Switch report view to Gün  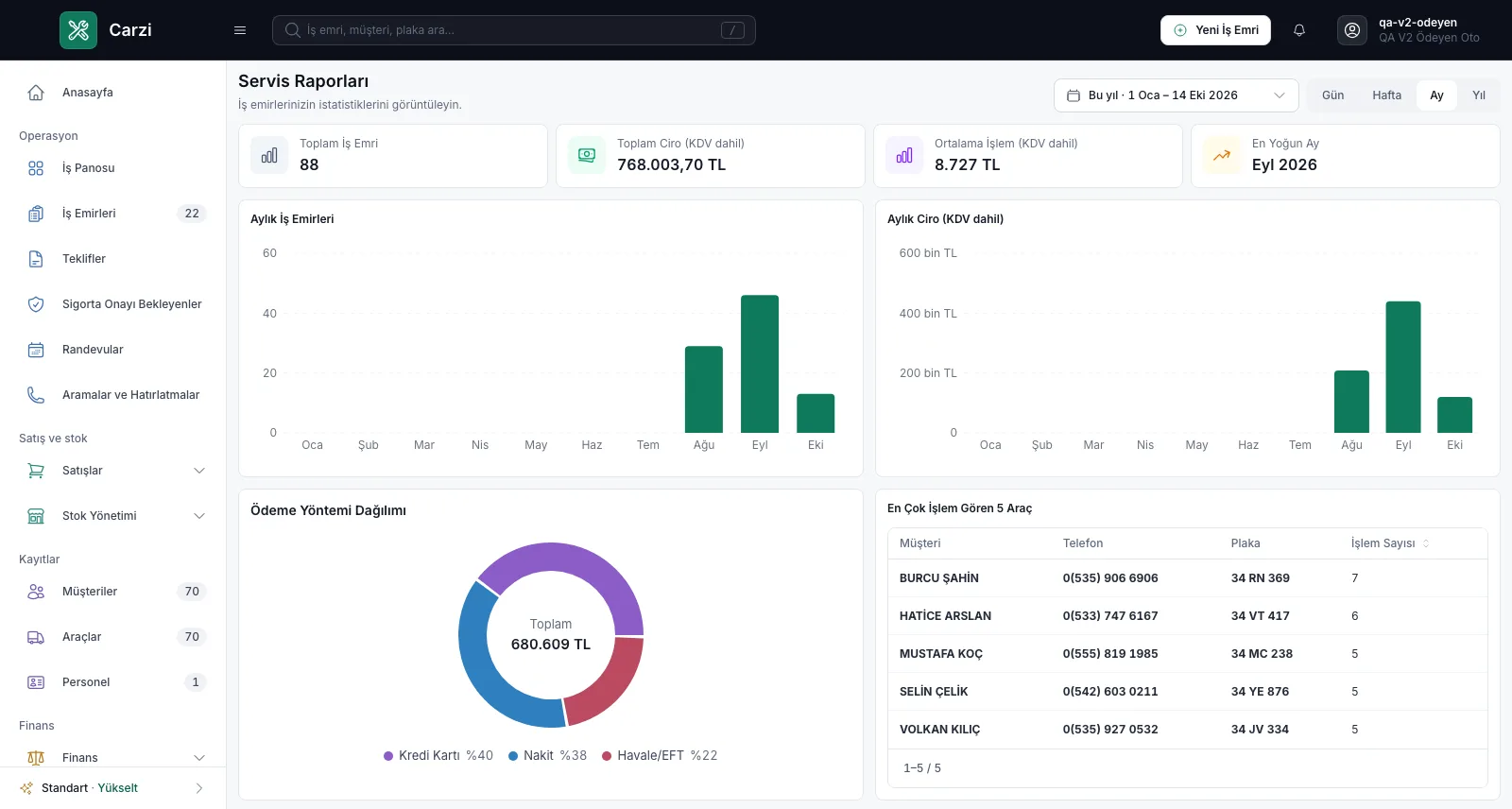1332,95
